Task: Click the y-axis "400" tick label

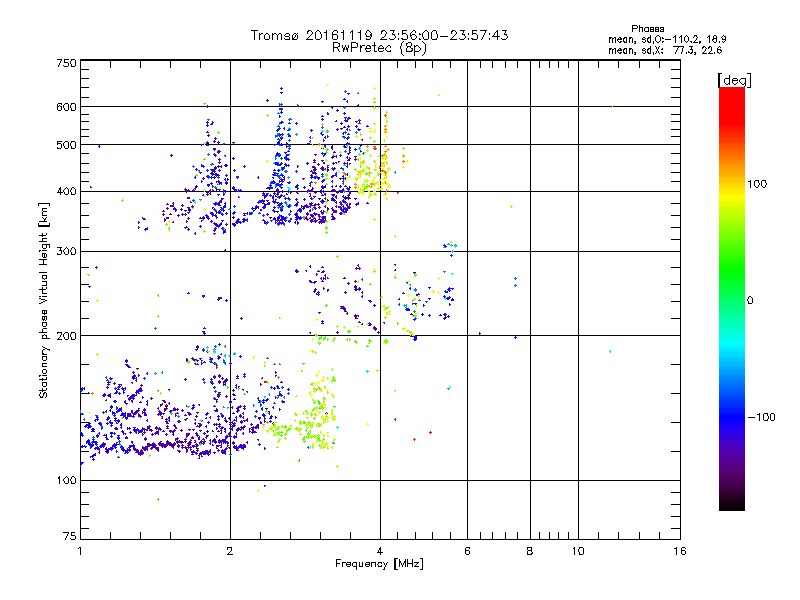Action: pos(66,191)
